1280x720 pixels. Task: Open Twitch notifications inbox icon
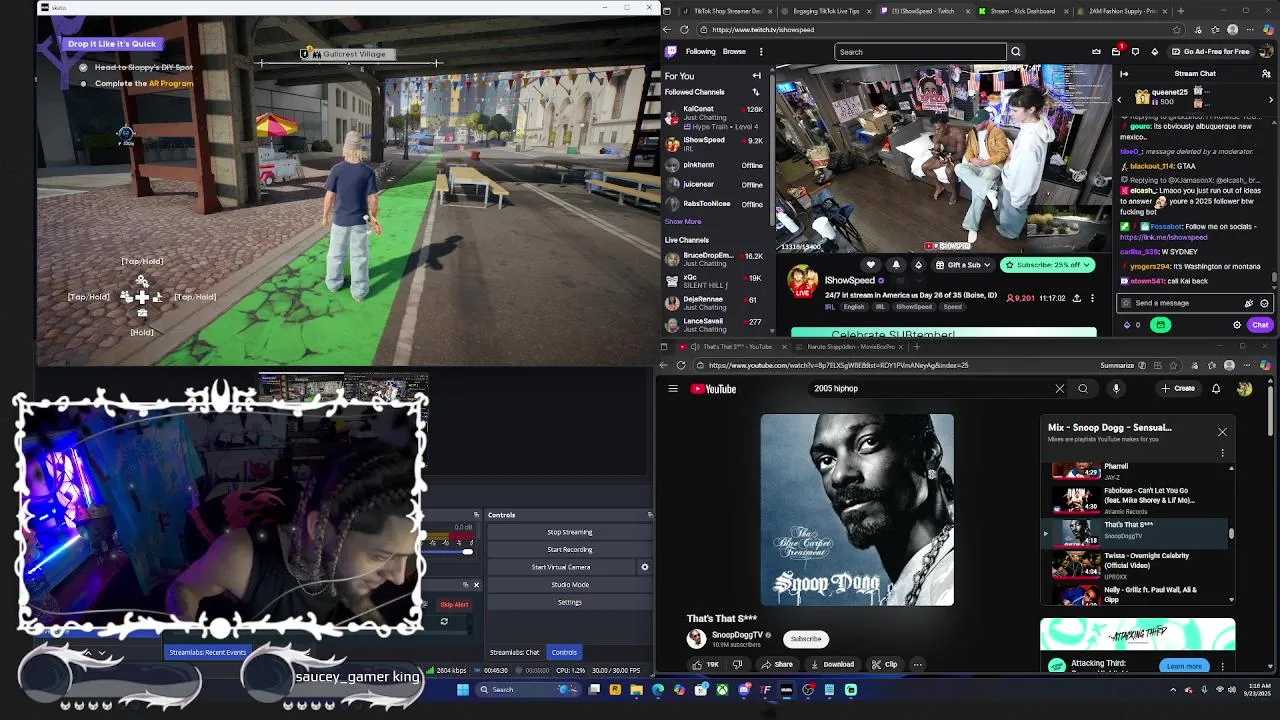point(1117,52)
